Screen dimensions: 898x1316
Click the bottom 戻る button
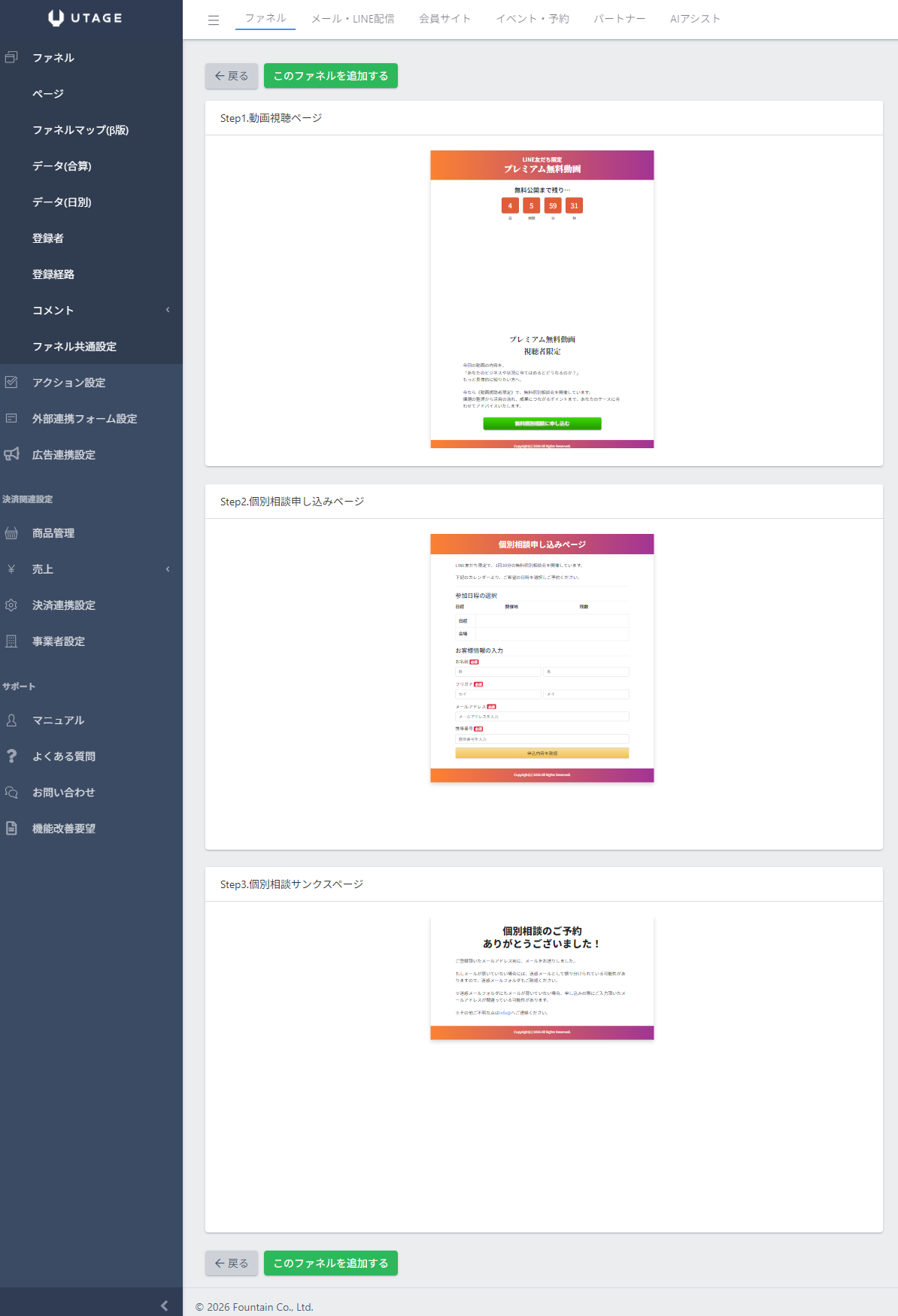pos(232,1263)
